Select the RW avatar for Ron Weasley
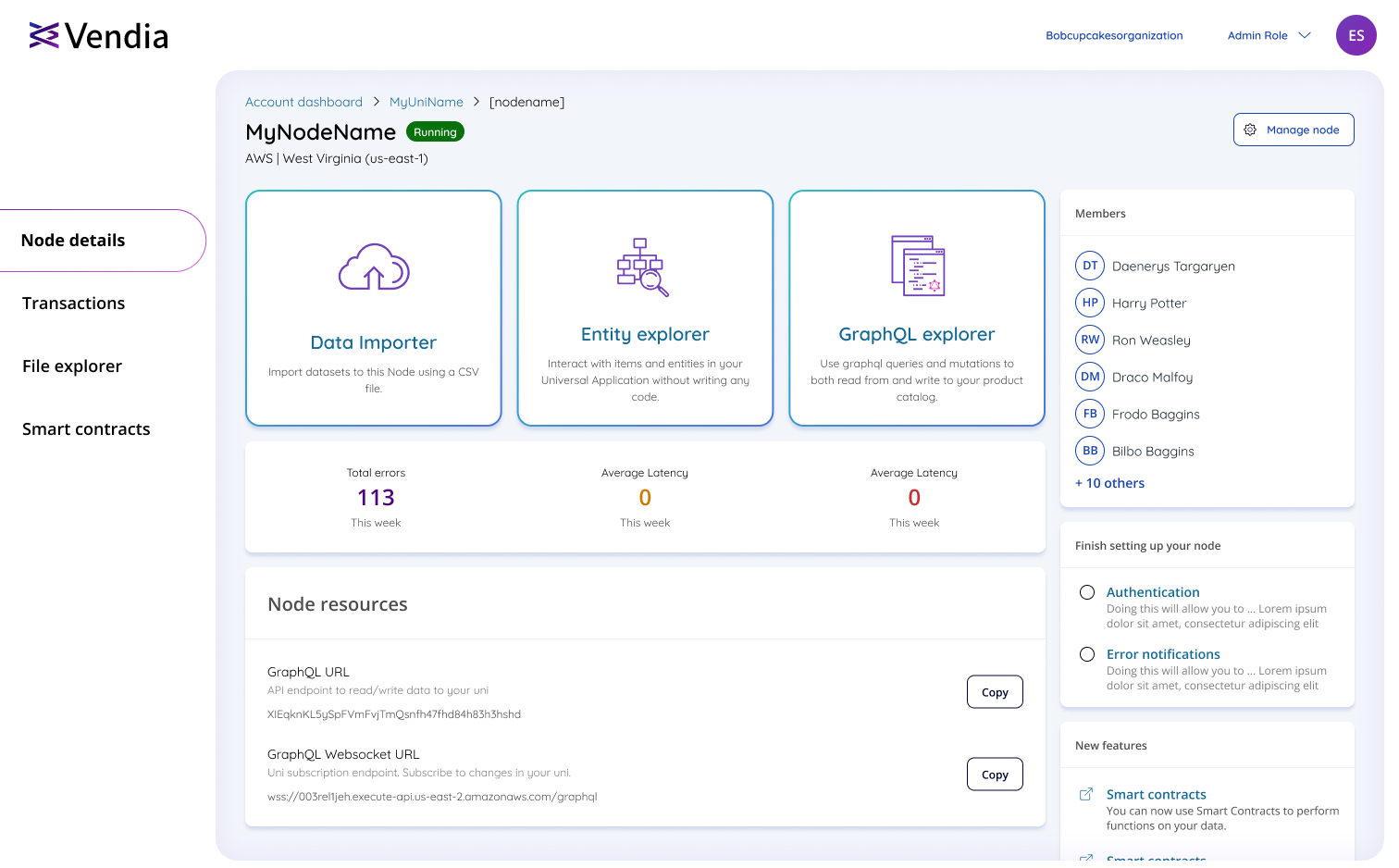1399x868 pixels. click(x=1090, y=340)
